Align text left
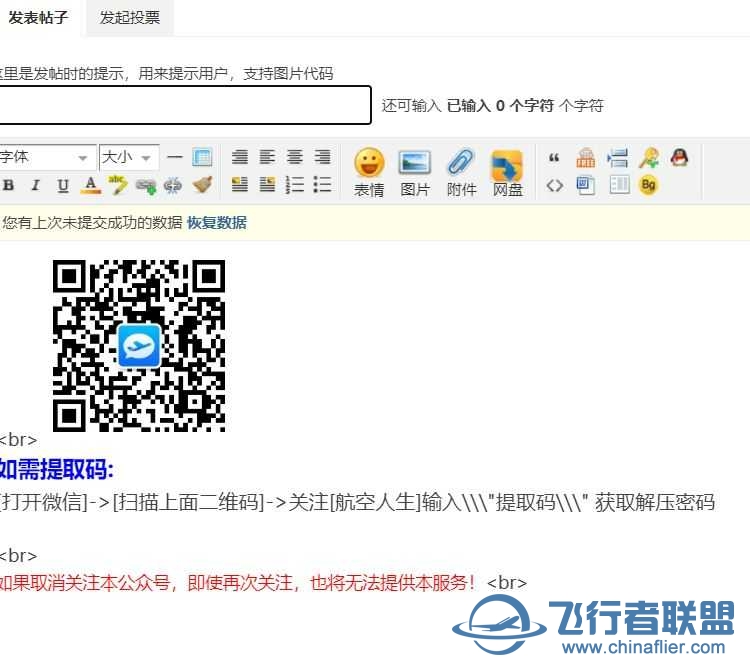Image resolution: width=750 pixels, height=672 pixels. (x=267, y=157)
